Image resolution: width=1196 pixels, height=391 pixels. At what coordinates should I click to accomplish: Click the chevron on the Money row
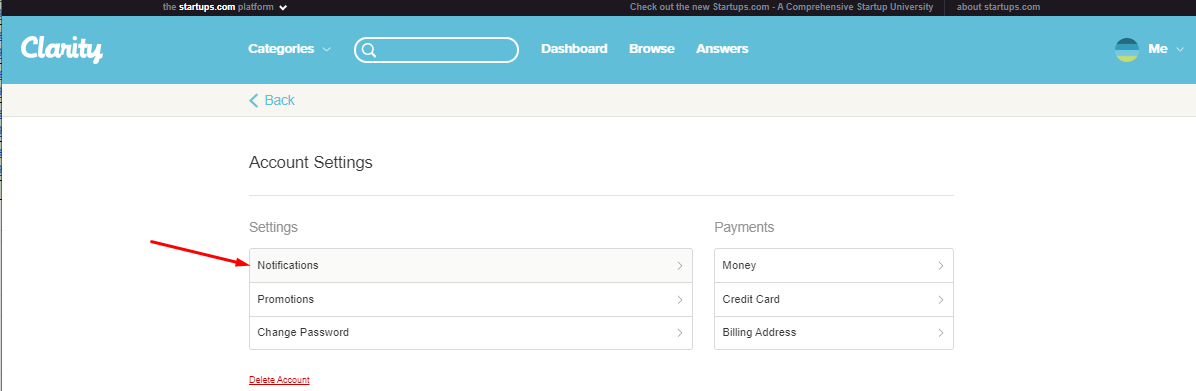click(940, 266)
